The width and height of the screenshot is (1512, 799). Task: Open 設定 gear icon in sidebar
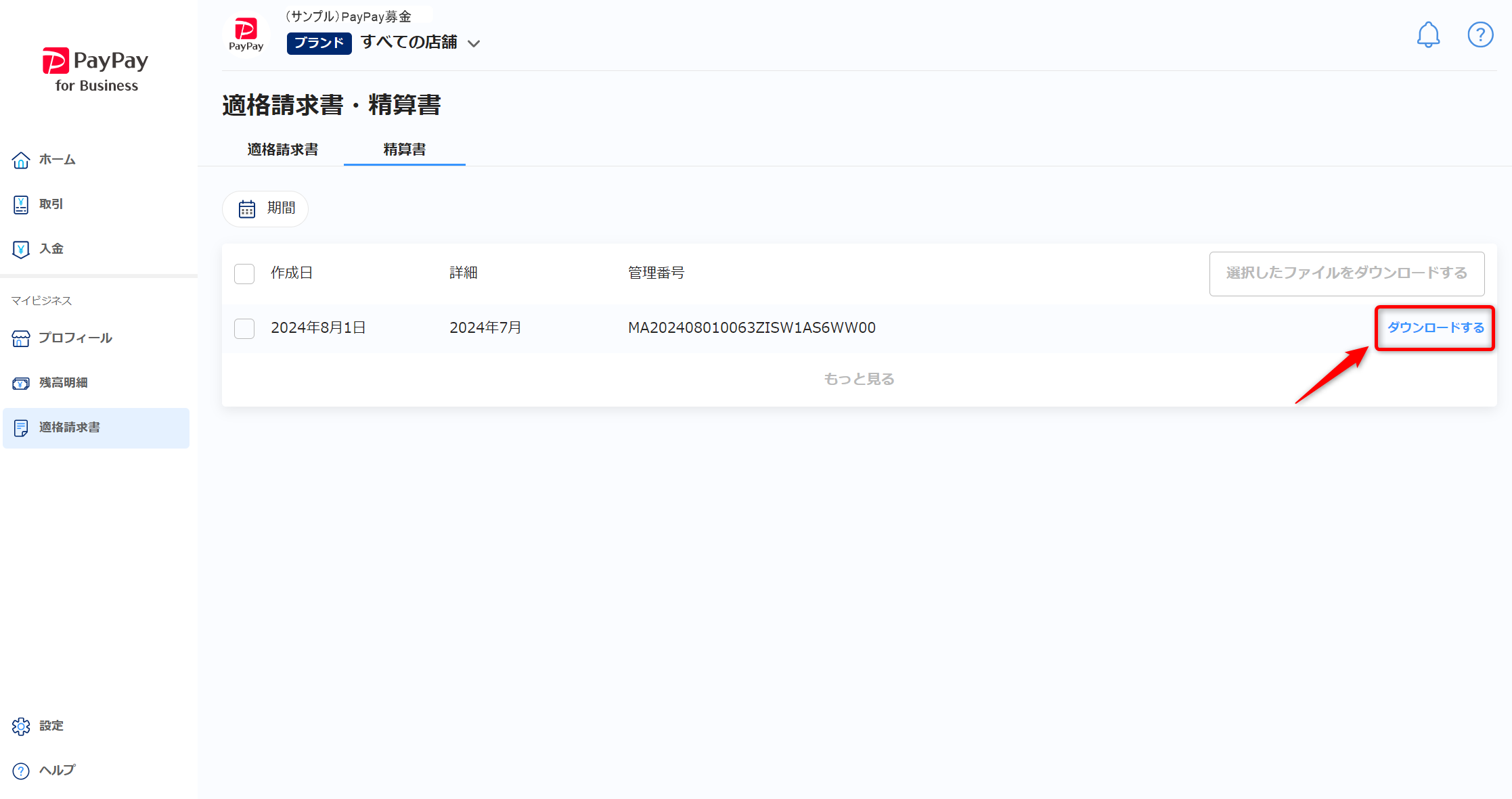click(21, 726)
